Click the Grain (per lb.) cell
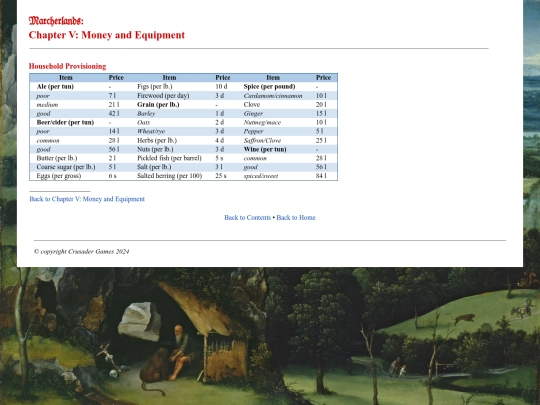Screen dimensions: 540x405 [158, 104]
